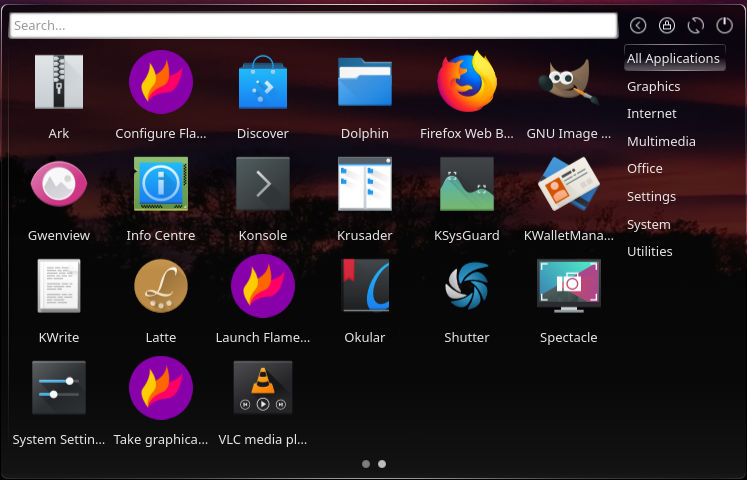Launch Firefox Web Browser

click(x=467, y=82)
